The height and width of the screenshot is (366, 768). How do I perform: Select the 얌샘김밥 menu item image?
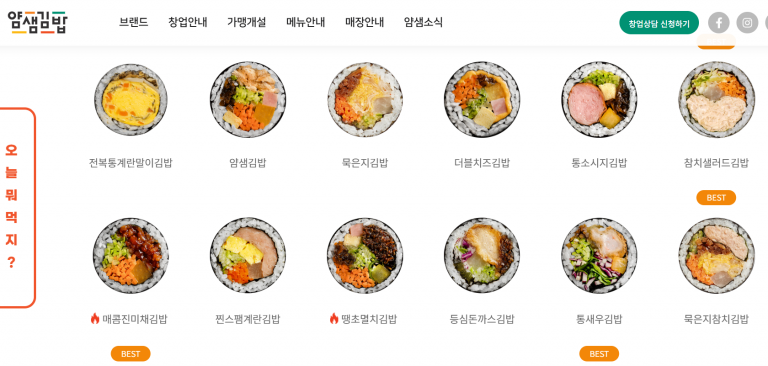[x=247, y=100]
